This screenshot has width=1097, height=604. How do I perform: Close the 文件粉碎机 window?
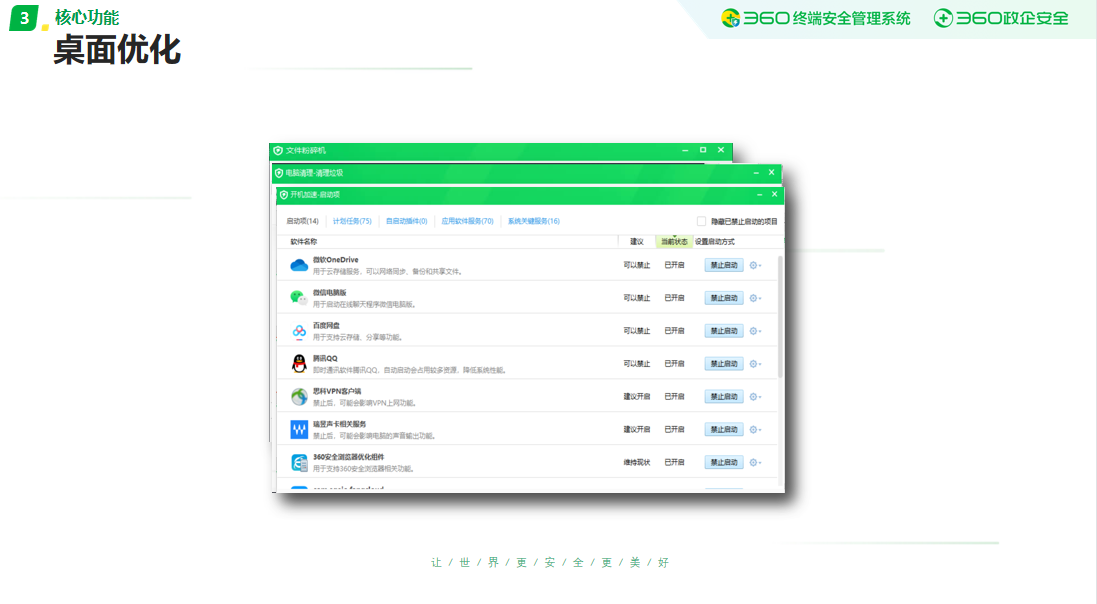721,150
